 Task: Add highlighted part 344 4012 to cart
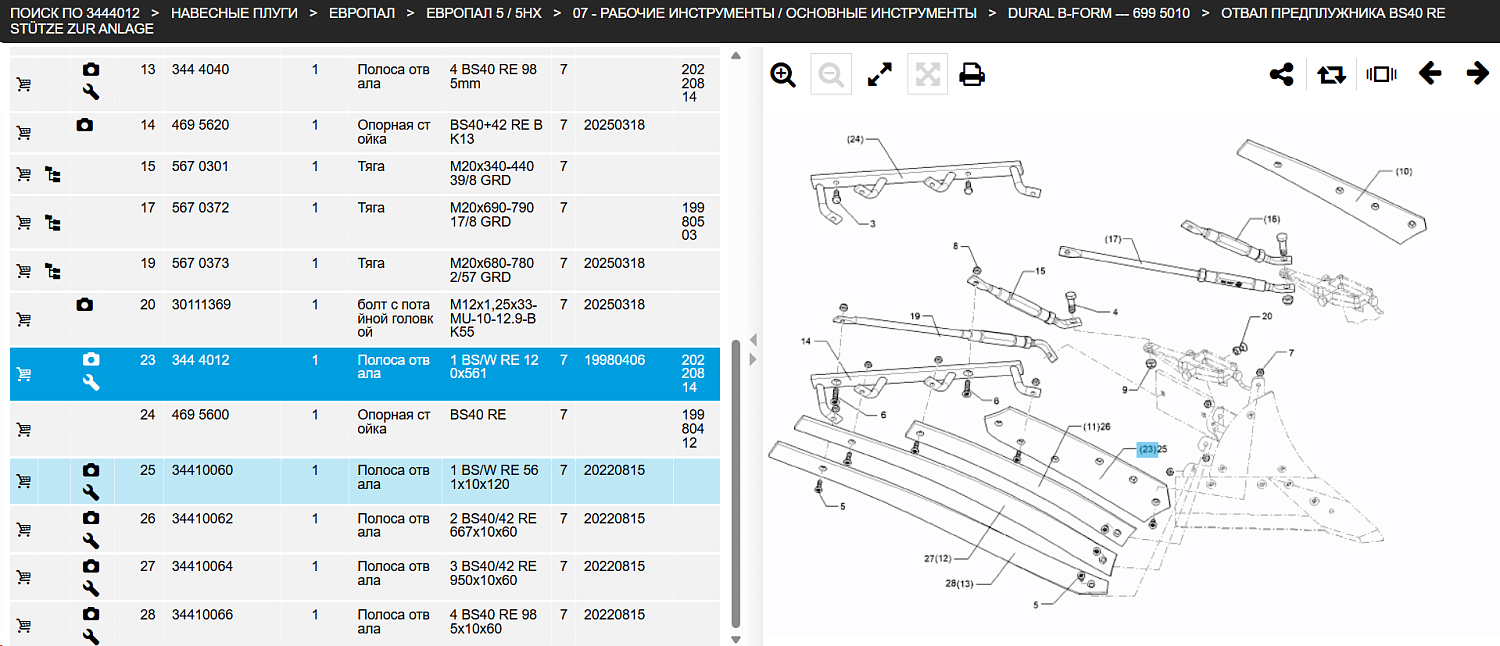pyautogui.click(x=24, y=374)
